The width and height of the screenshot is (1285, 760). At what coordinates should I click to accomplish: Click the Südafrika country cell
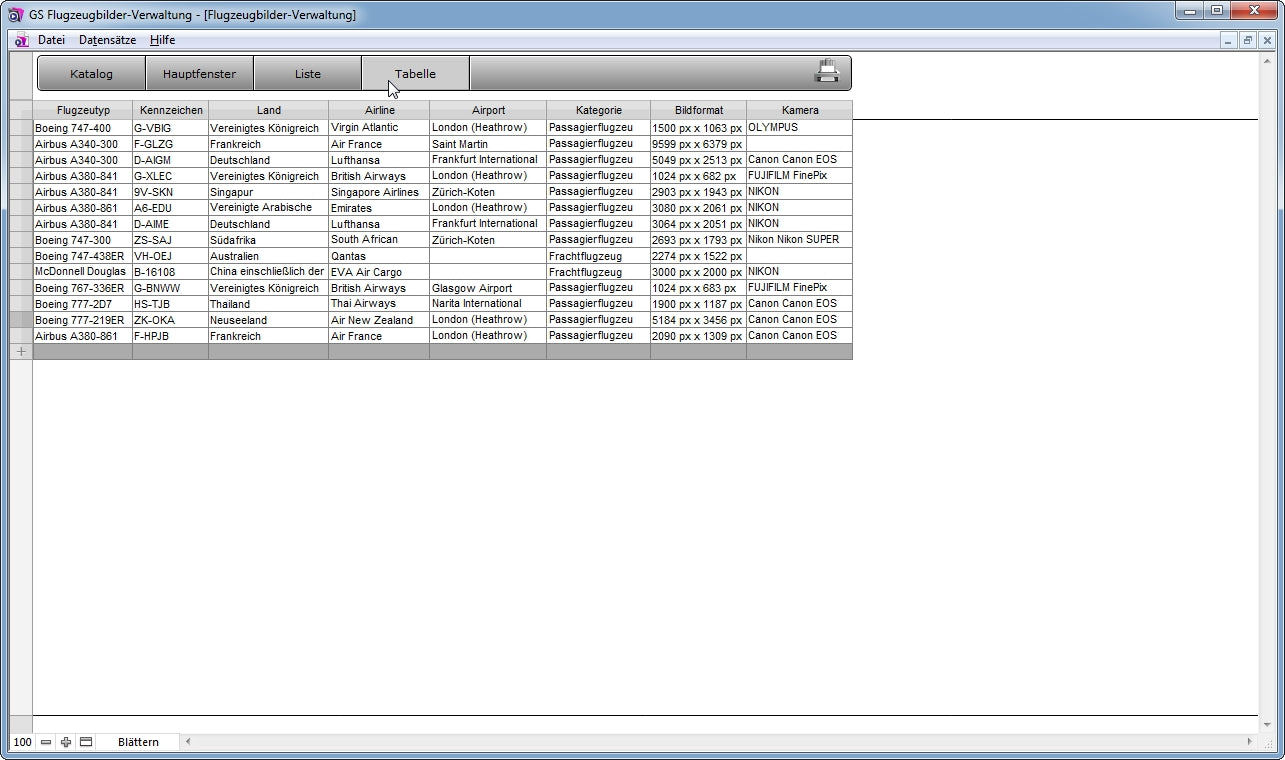click(268, 240)
